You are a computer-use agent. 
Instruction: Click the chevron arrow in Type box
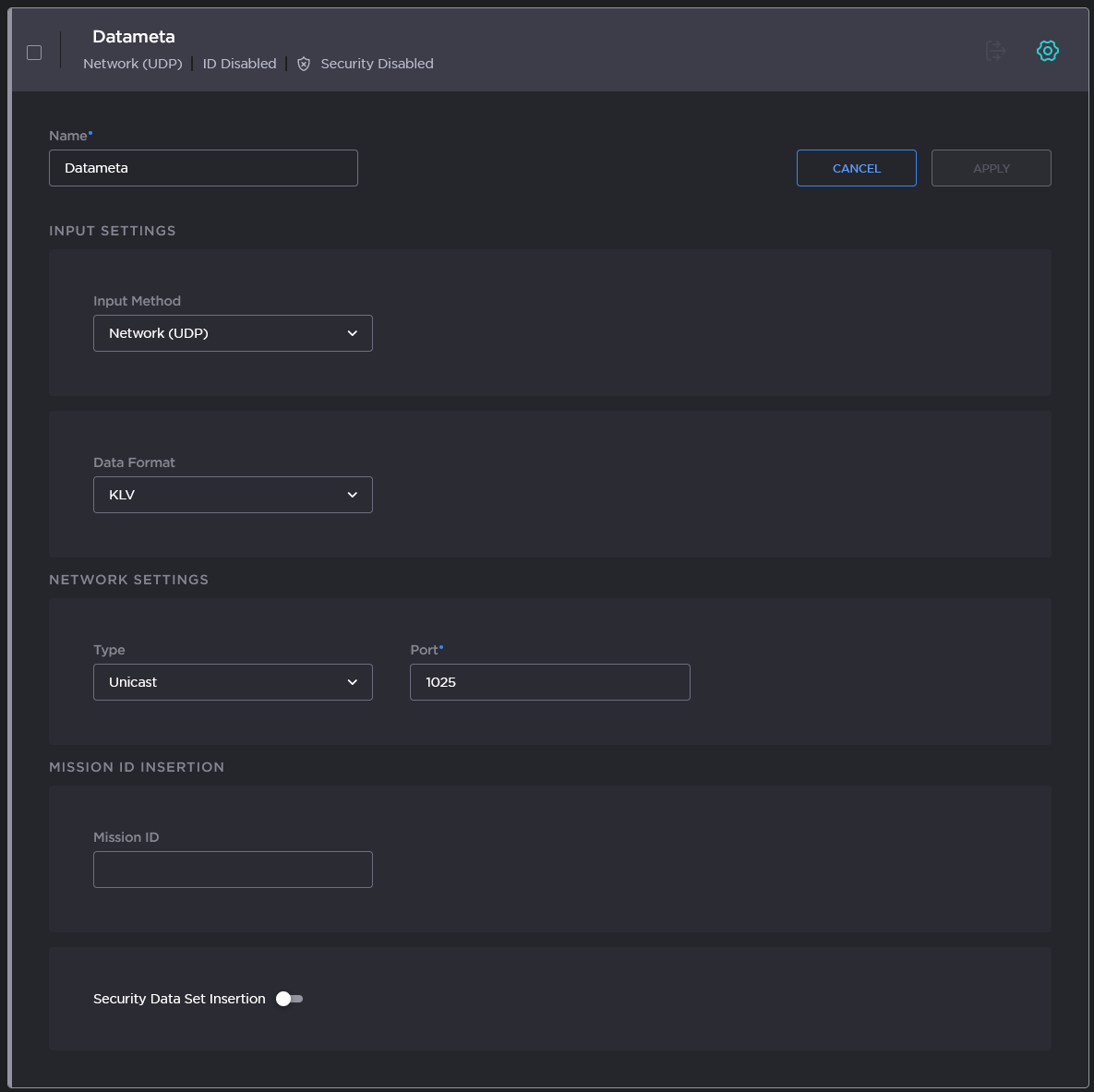[352, 682]
